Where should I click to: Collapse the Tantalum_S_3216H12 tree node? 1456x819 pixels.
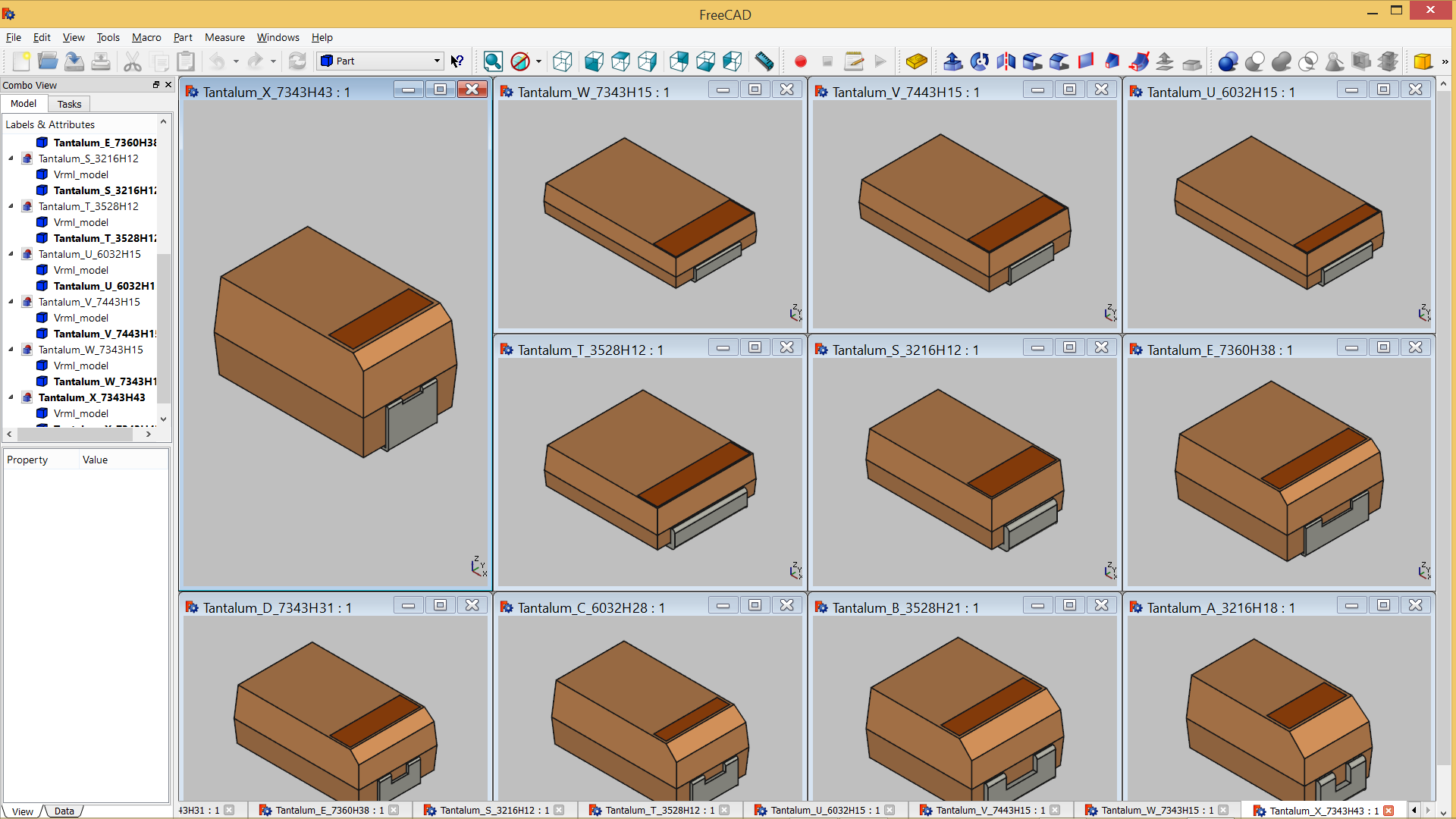[11, 158]
